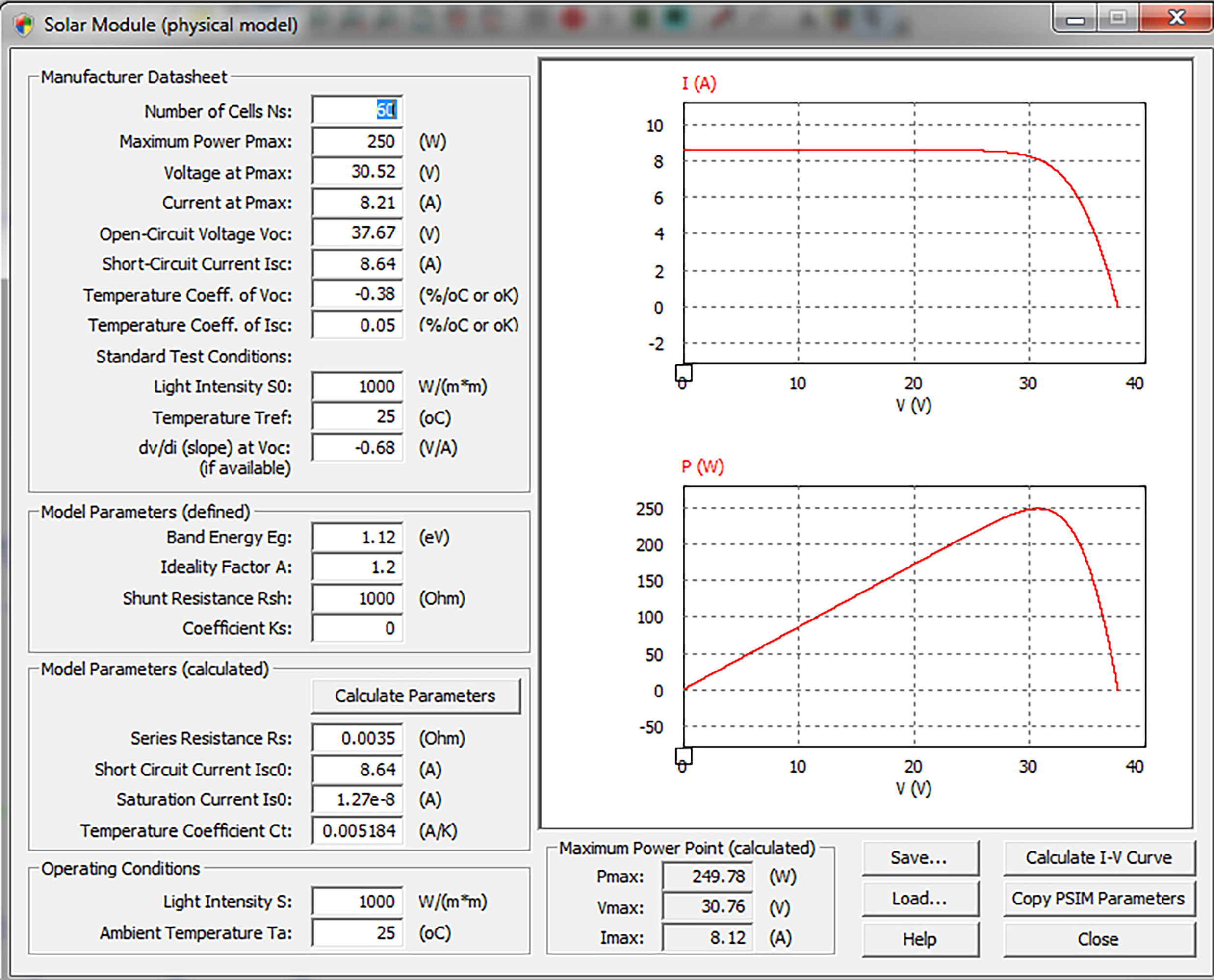The image size is (1214, 980).
Task: Click the Maximum Power Pmax field
Action: coord(357,141)
